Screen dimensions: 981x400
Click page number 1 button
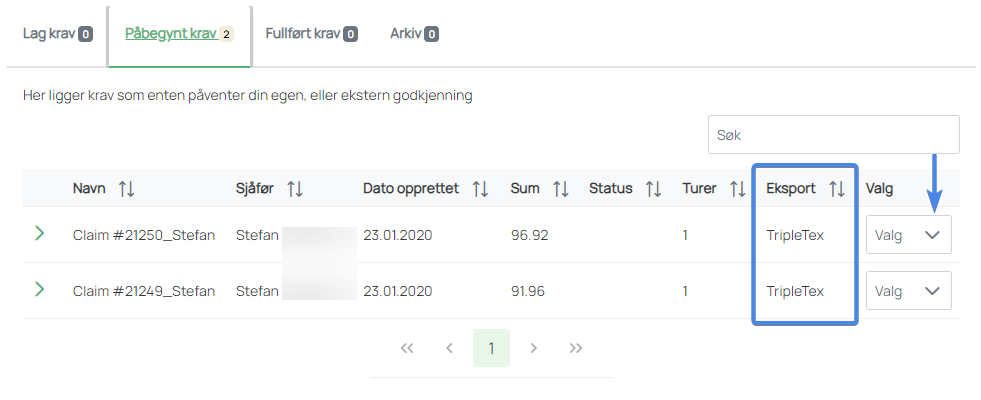tap(491, 348)
